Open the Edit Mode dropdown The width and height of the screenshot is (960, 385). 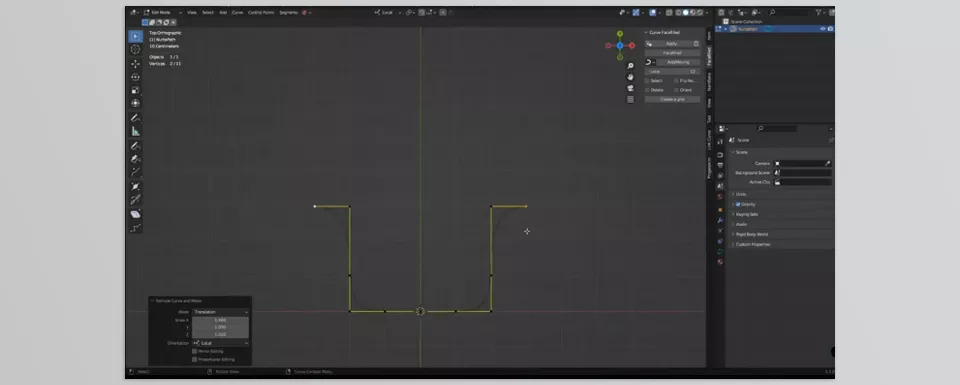[x=163, y=12]
